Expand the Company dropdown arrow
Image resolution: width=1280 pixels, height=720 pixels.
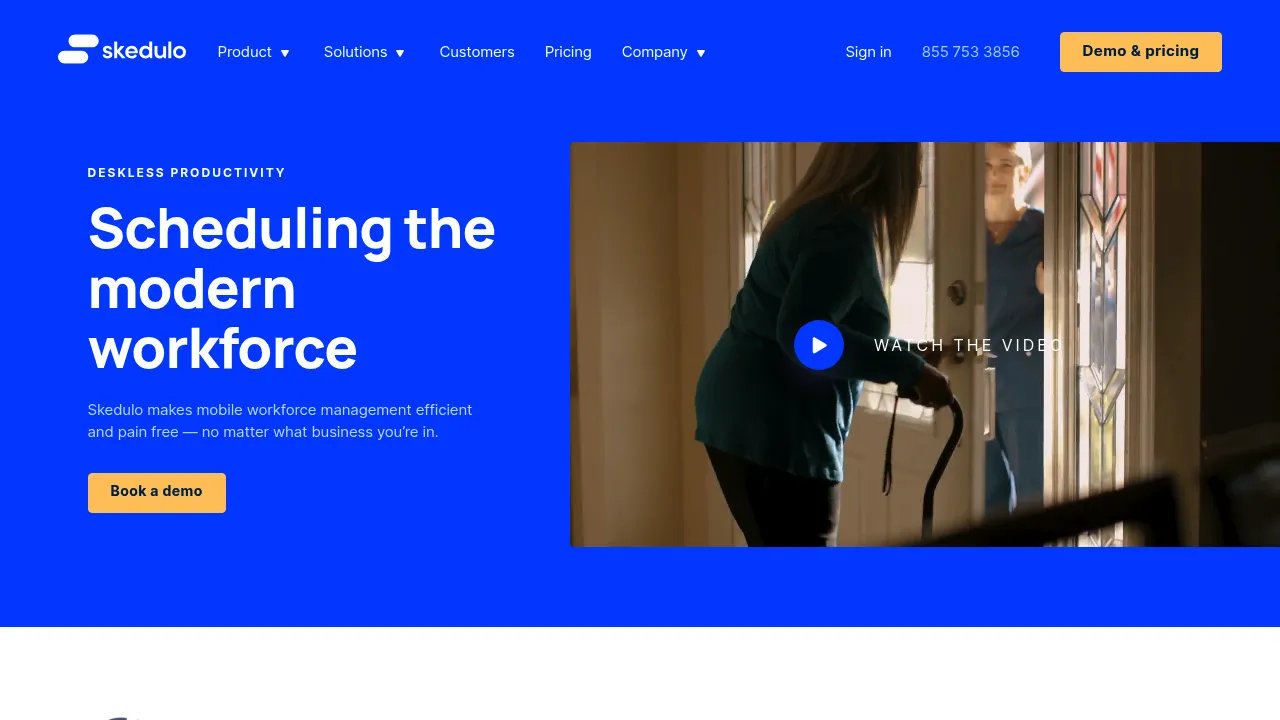pyautogui.click(x=701, y=53)
